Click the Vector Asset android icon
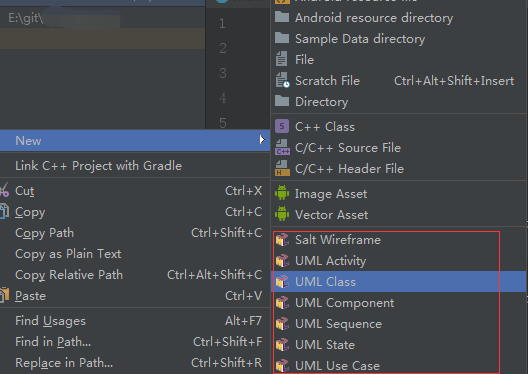The image size is (528, 374). tap(282, 214)
